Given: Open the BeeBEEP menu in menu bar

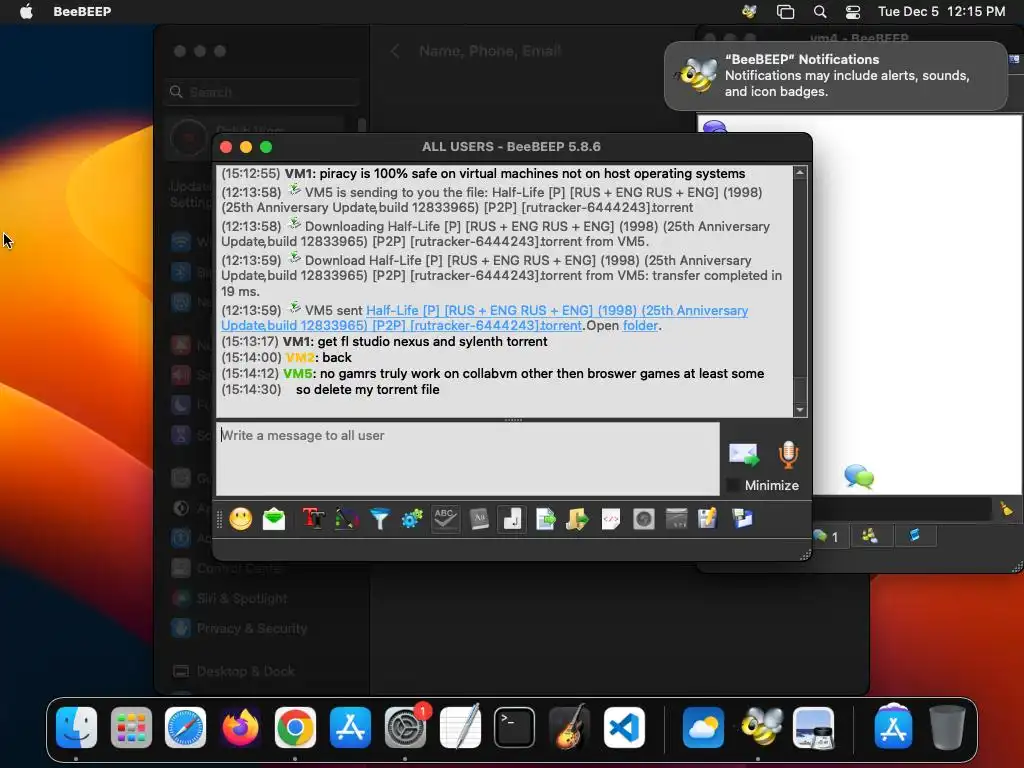Looking at the screenshot, I should click(x=82, y=11).
